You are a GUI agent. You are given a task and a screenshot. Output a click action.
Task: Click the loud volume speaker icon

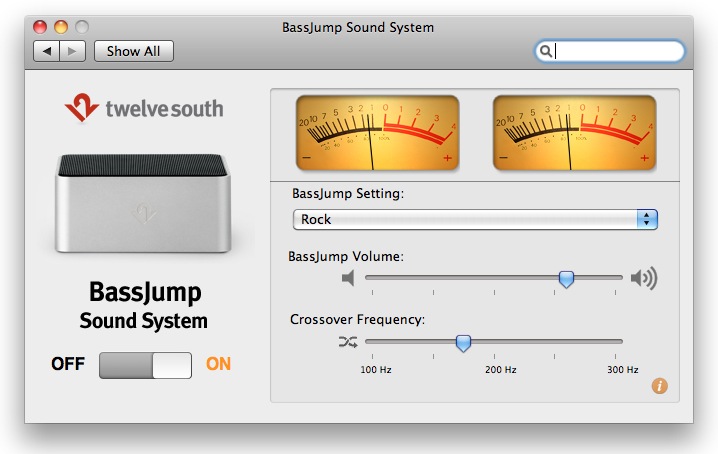[x=643, y=279]
